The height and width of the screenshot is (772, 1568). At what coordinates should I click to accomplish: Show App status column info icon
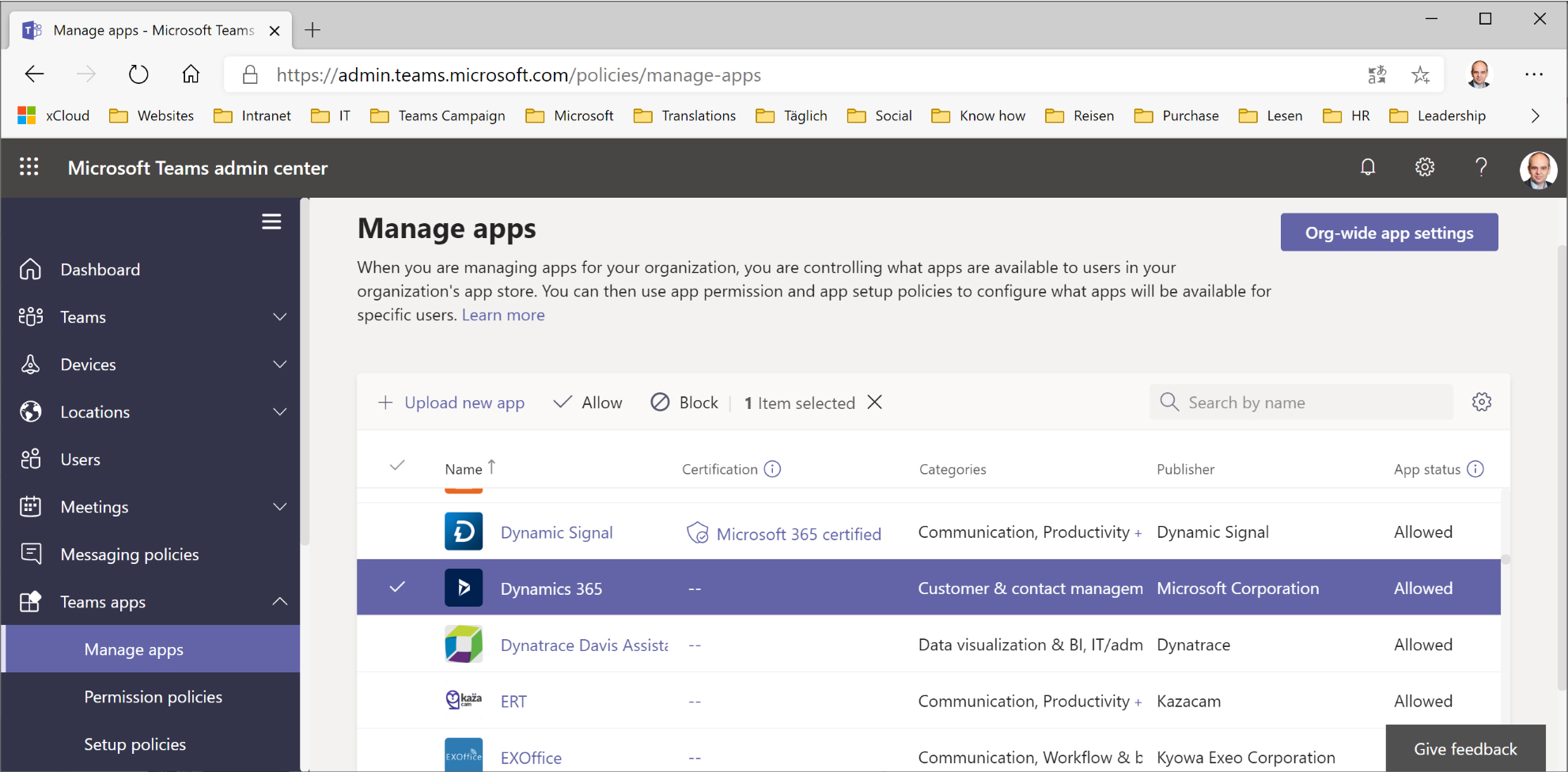pyautogui.click(x=1475, y=469)
